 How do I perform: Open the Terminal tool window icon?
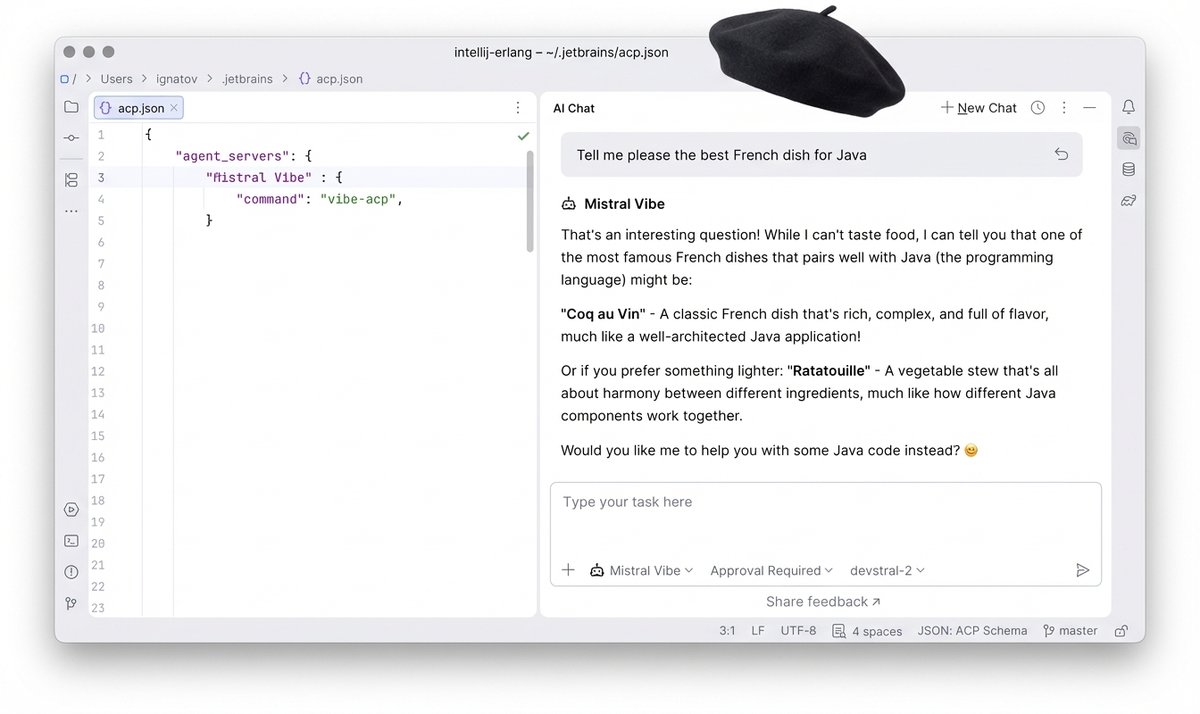[x=71, y=541]
